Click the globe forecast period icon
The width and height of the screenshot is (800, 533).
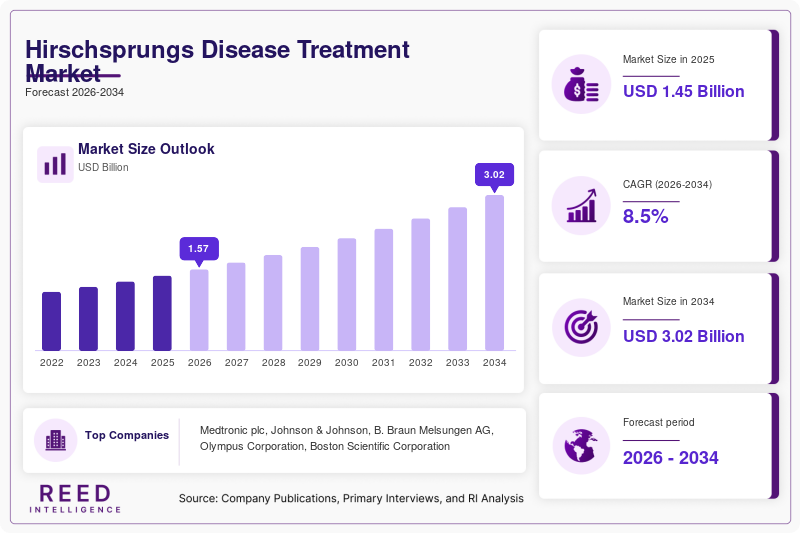tap(581, 446)
